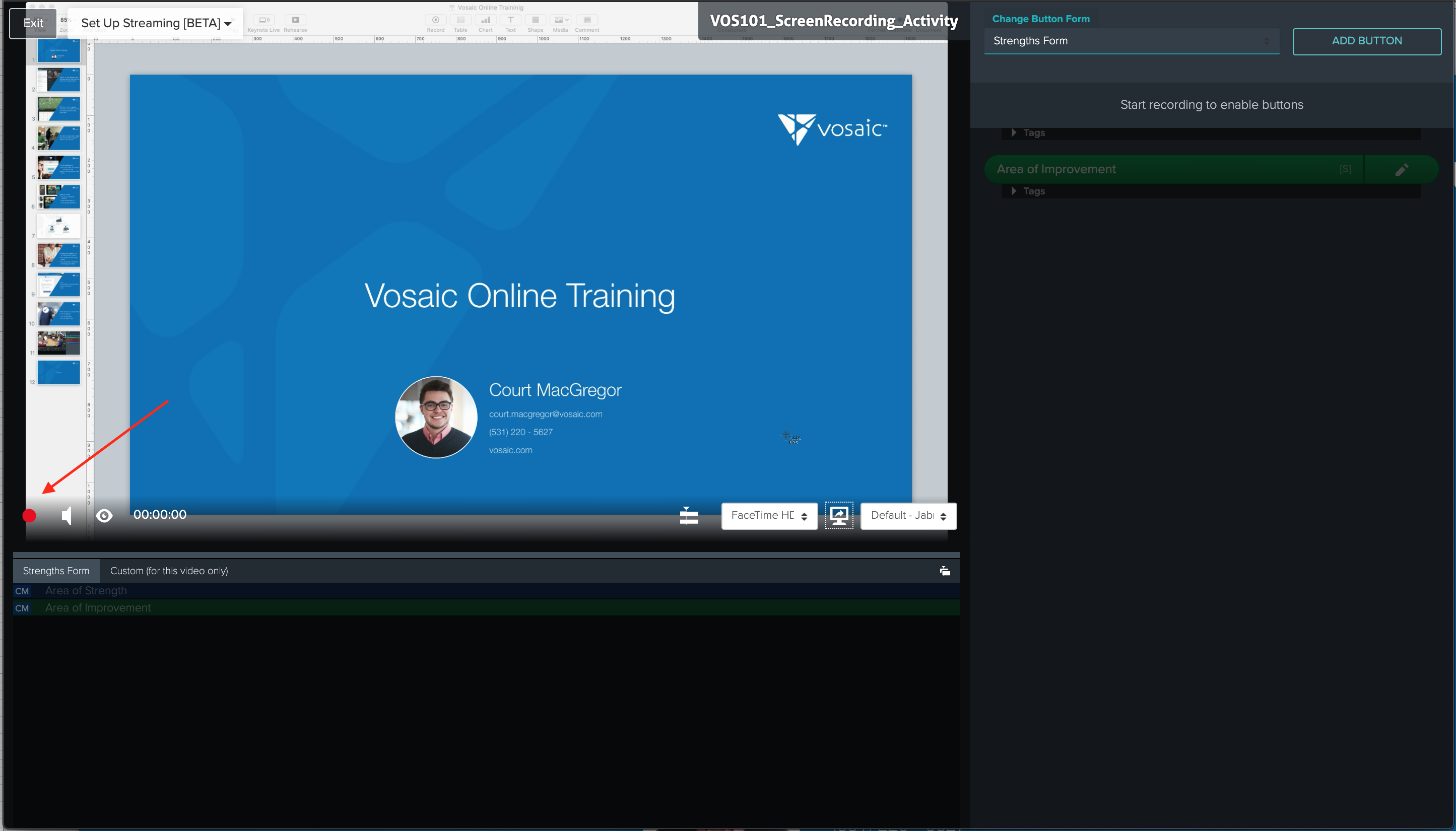Click the Court MacGregor name text

tap(555, 390)
